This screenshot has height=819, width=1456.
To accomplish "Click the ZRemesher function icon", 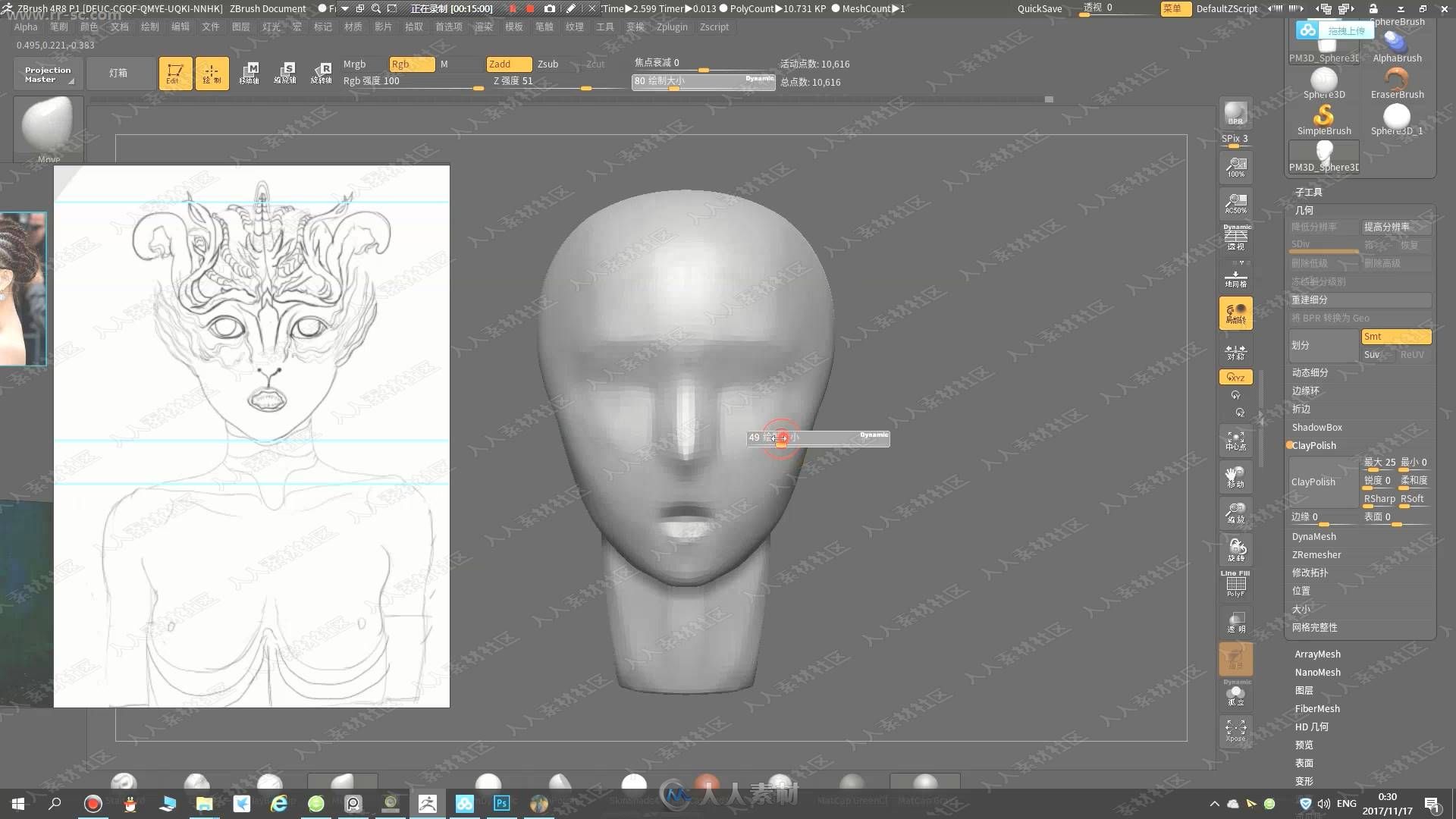I will pos(1316,554).
